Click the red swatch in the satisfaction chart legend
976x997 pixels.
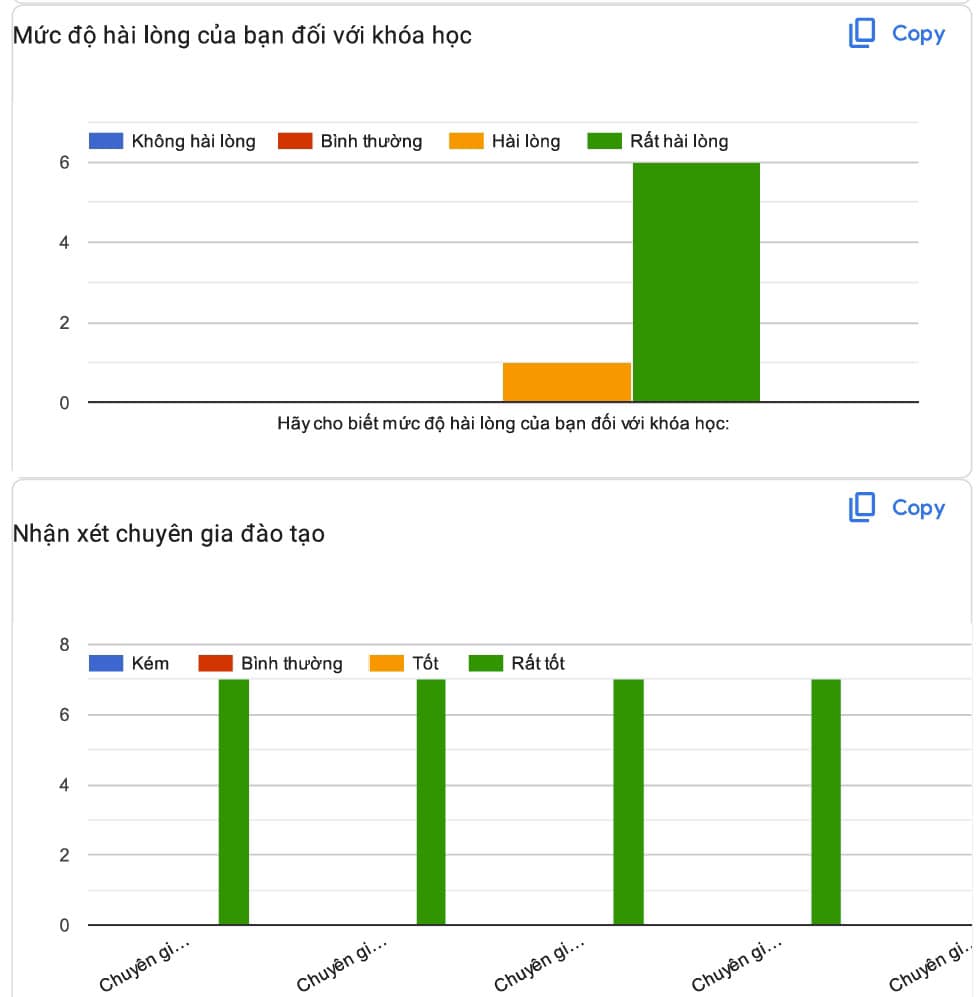(x=294, y=141)
